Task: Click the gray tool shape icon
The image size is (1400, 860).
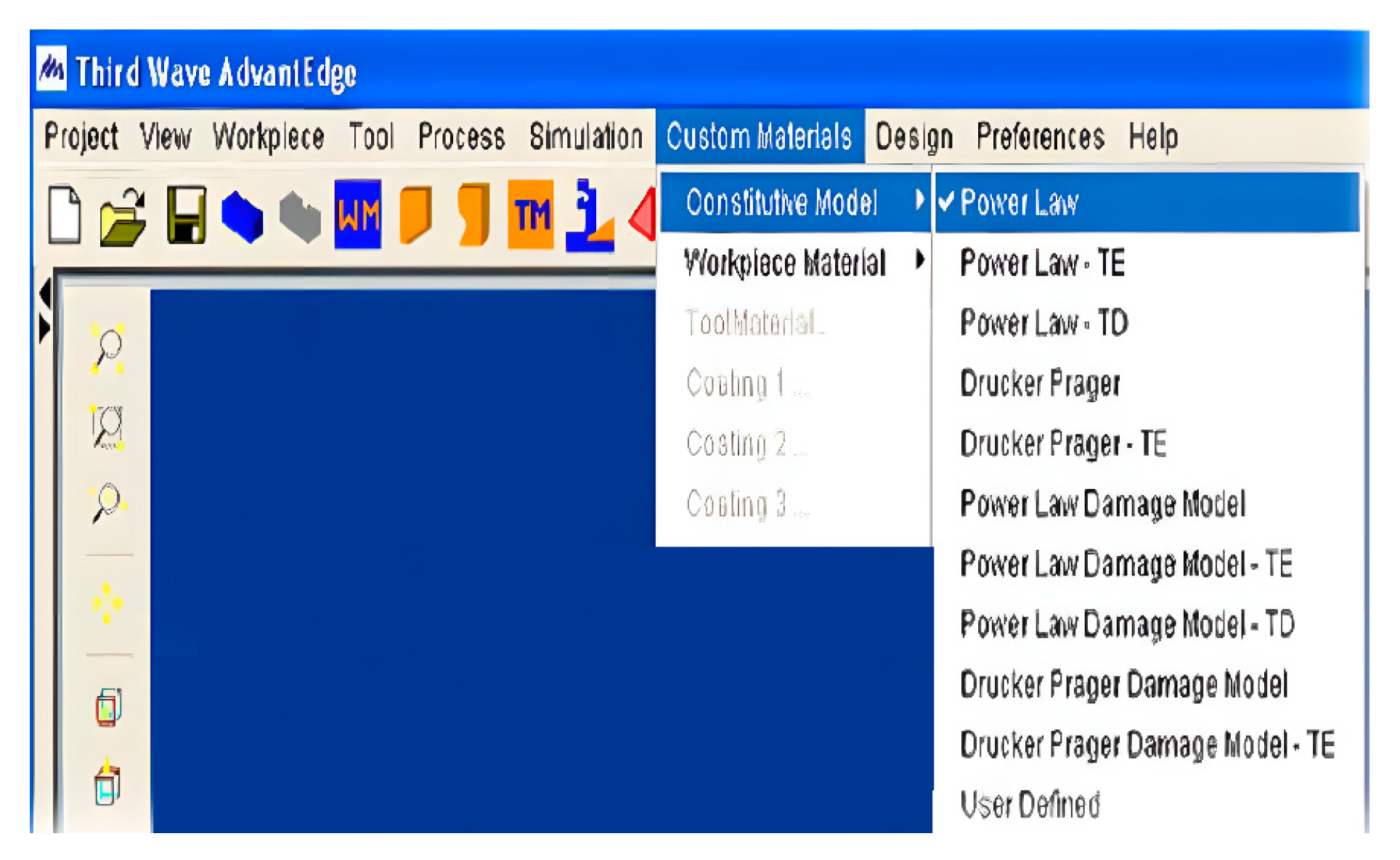Action: [300, 216]
